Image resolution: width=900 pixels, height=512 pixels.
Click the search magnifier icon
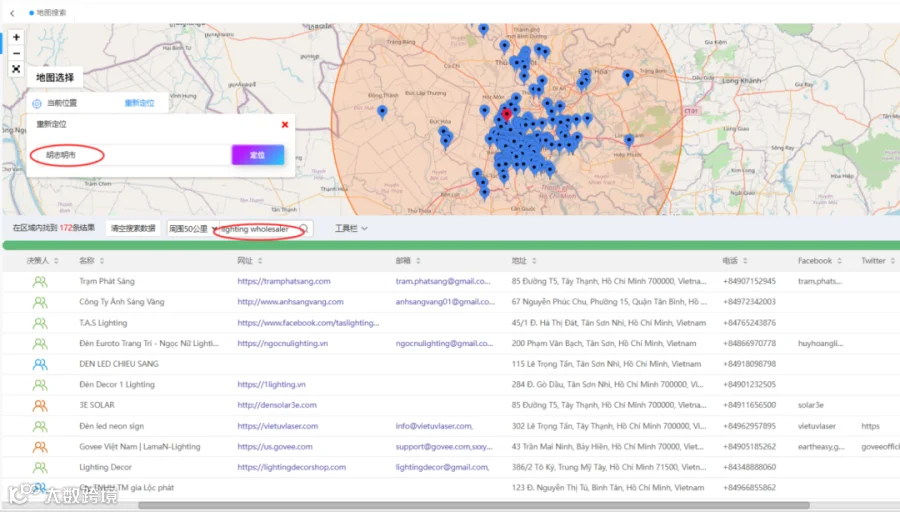(304, 229)
